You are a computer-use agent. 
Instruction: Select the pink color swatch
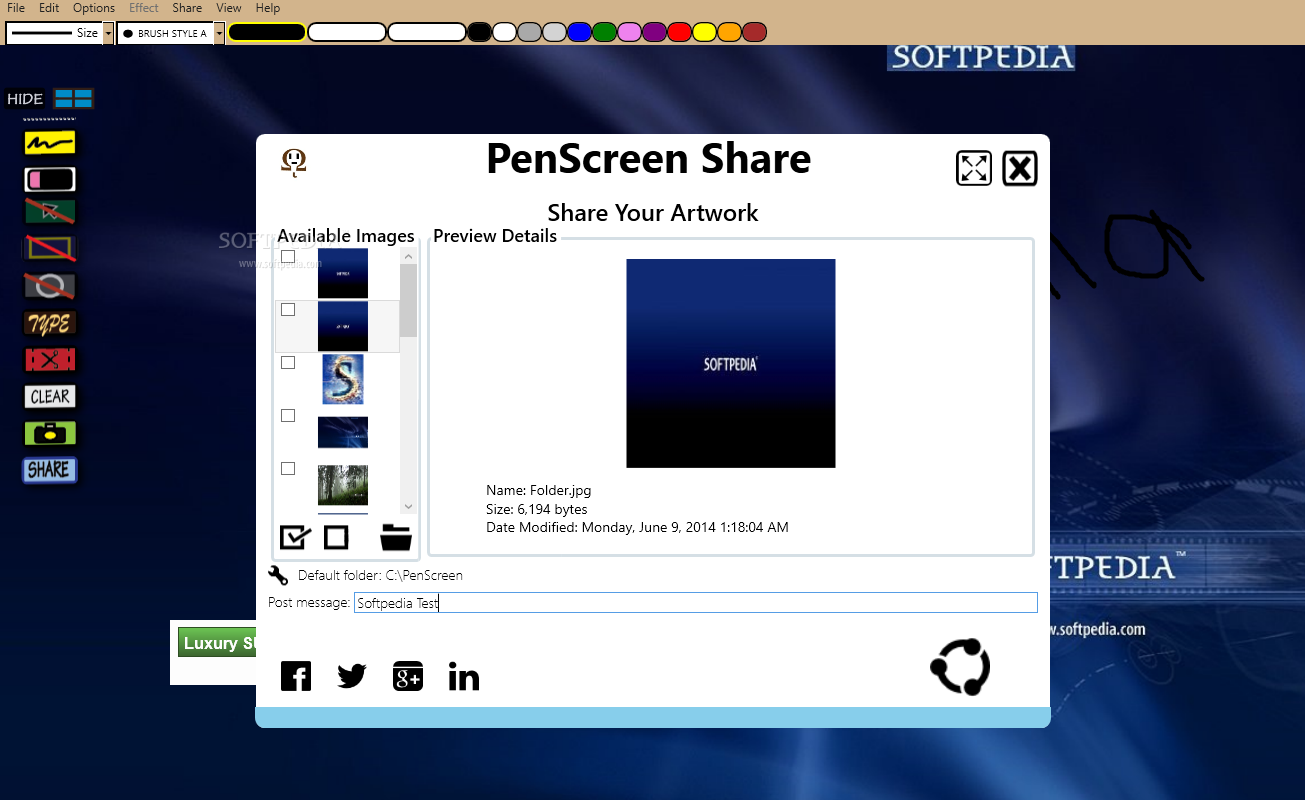coord(629,32)
